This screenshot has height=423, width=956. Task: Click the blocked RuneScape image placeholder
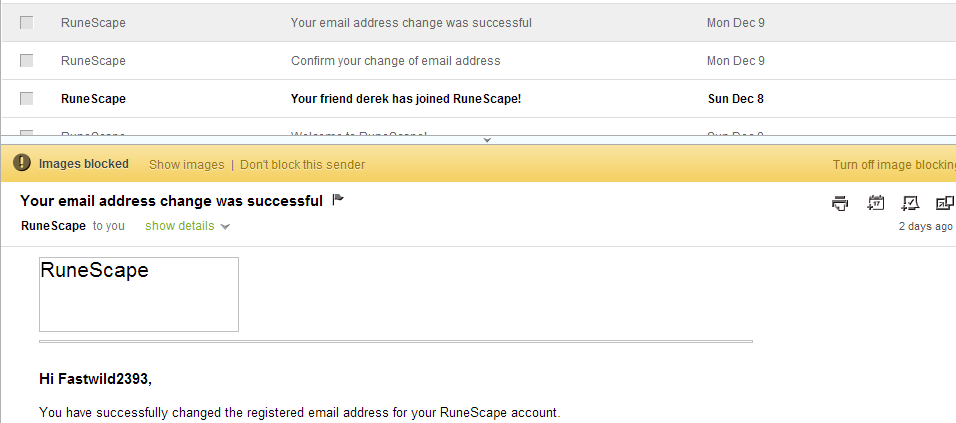point(139,294)
